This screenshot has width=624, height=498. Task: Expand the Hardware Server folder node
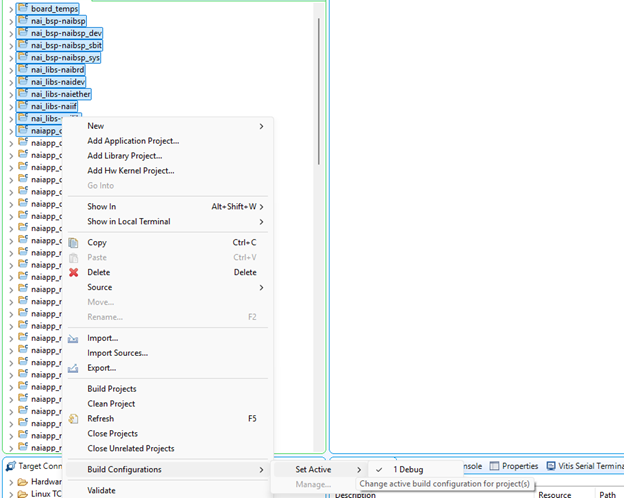point(10,481)
